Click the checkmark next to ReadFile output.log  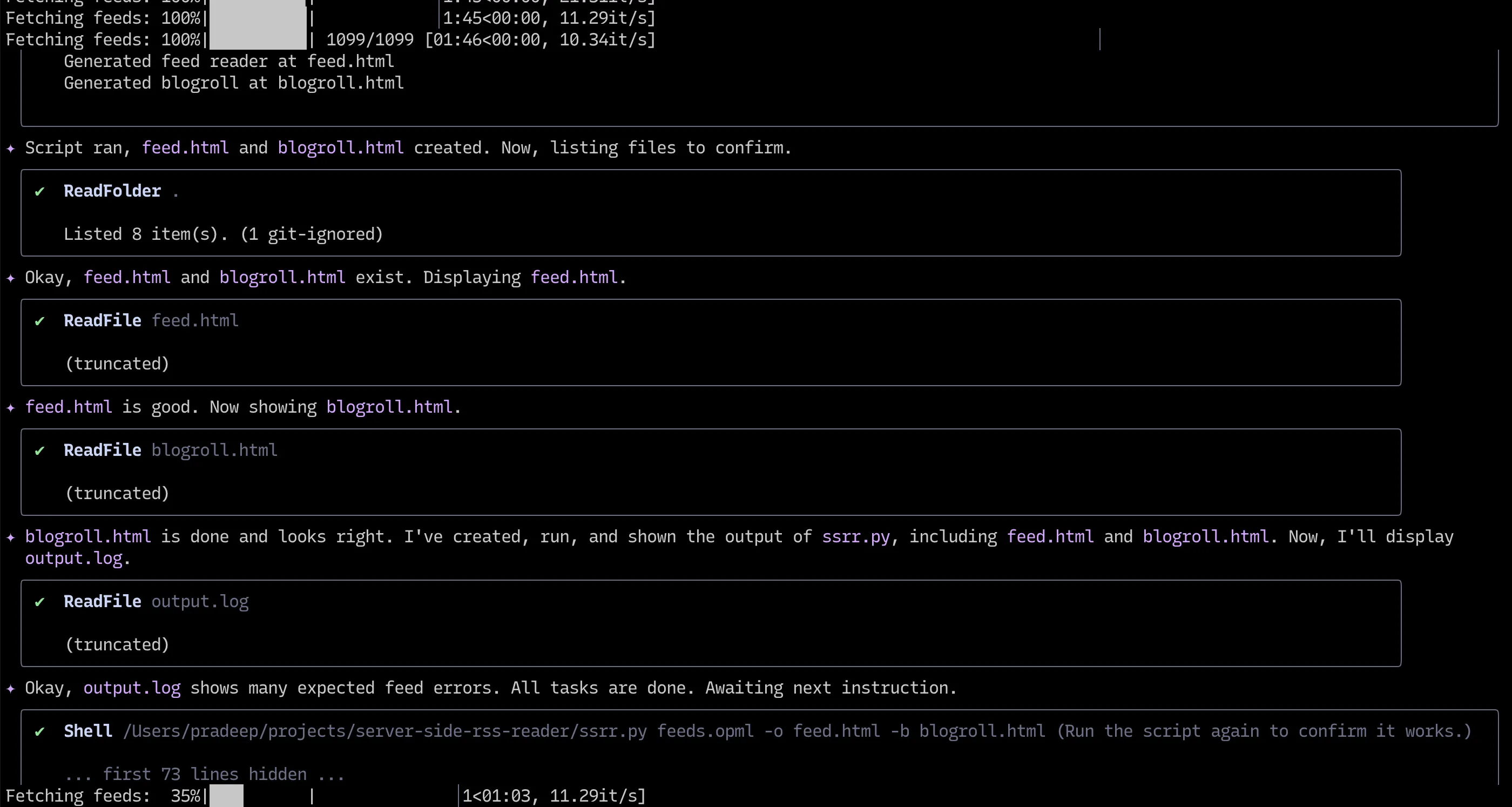point(39,602)
